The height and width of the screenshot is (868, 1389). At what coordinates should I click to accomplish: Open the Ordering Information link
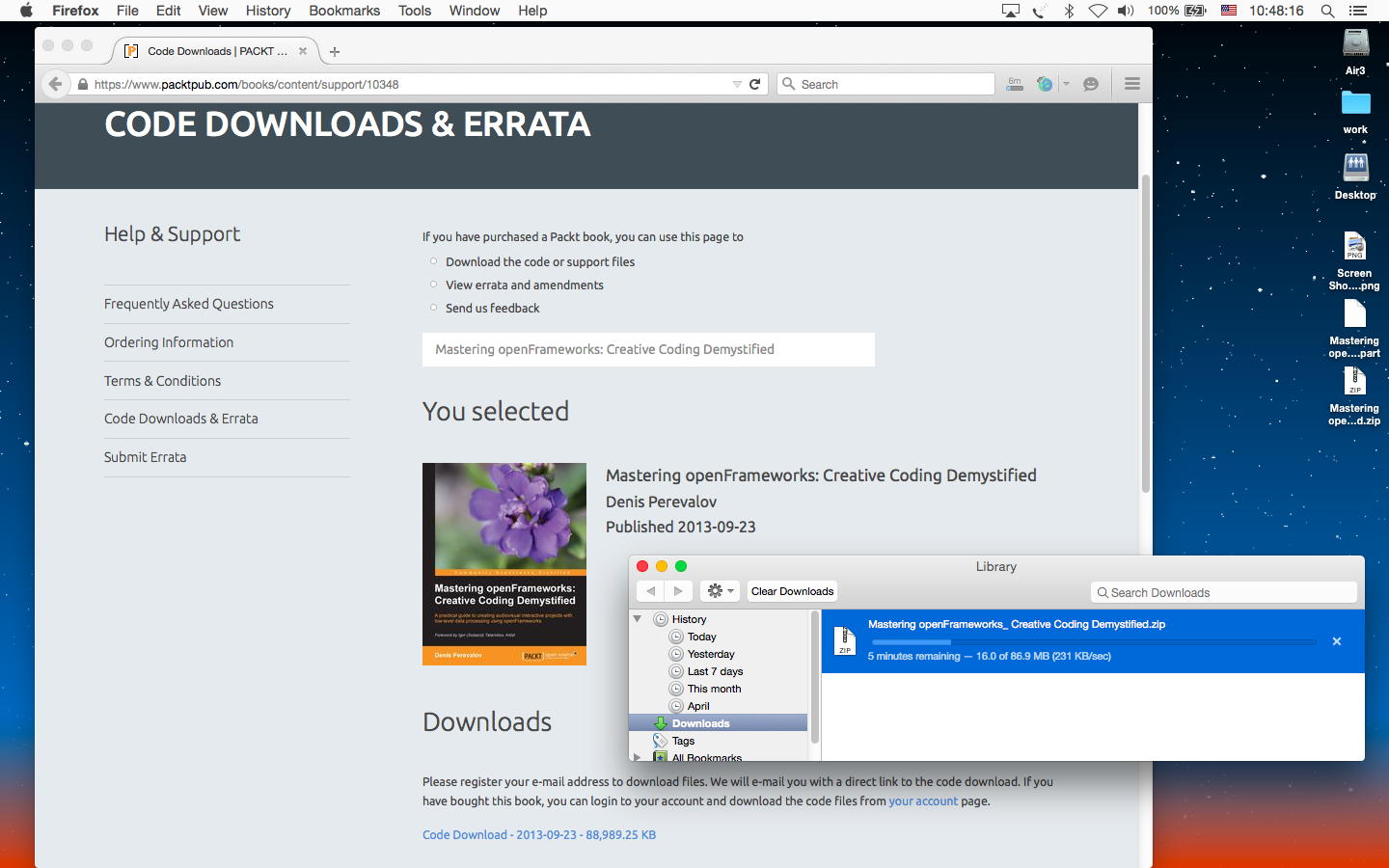click(169, 342)
